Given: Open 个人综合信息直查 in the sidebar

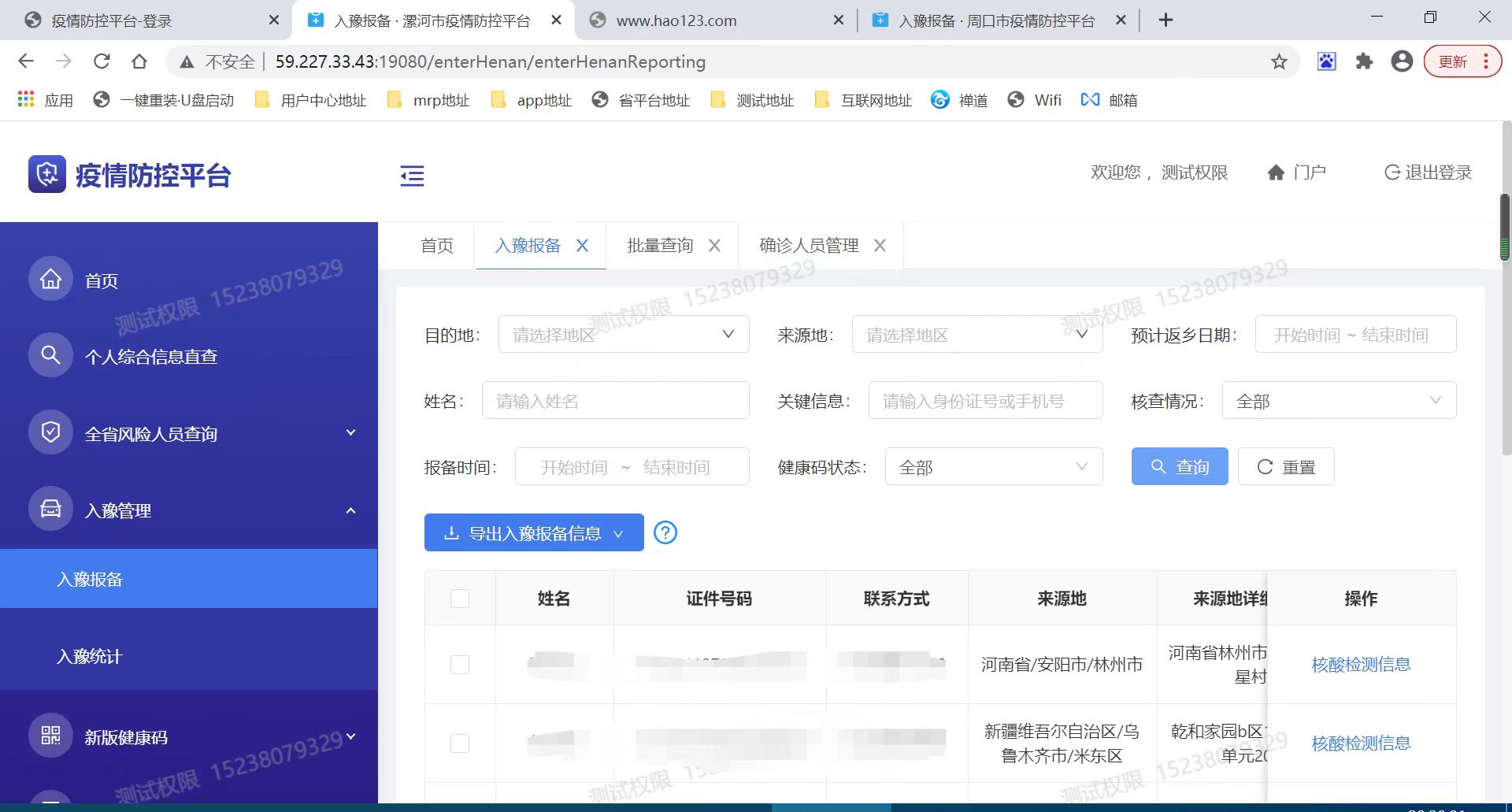Looking at the screenshot, I should point(189,356).
